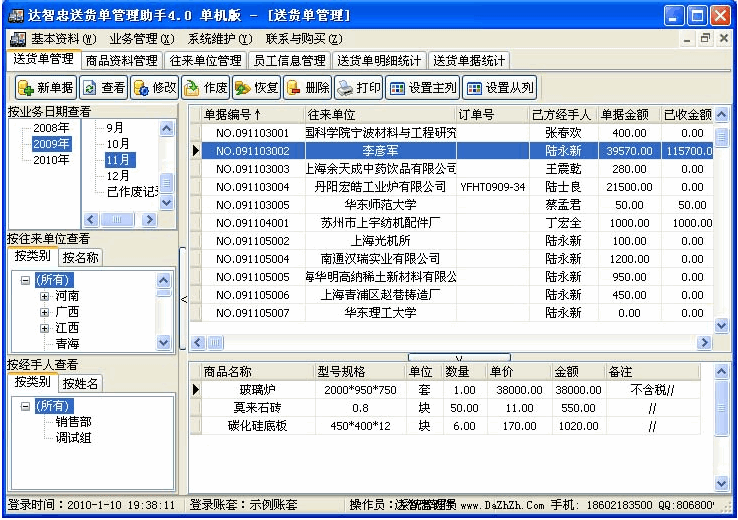Click the main grid horizontal scrollbar right arrow

(x=704, y=343)
